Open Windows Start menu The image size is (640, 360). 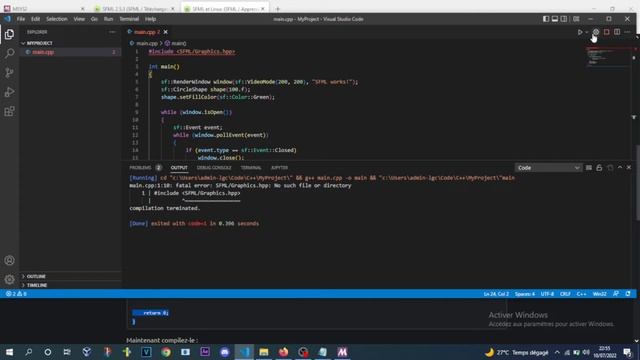9,352
